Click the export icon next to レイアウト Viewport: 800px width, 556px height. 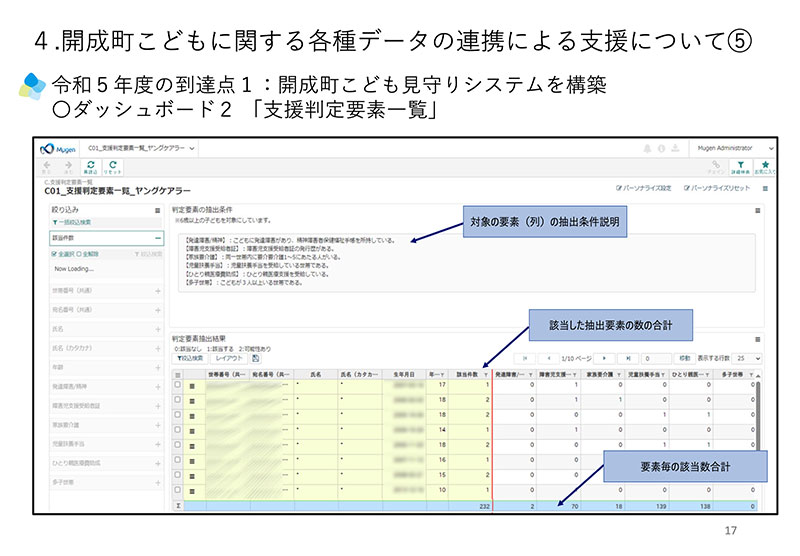[256, 358]
